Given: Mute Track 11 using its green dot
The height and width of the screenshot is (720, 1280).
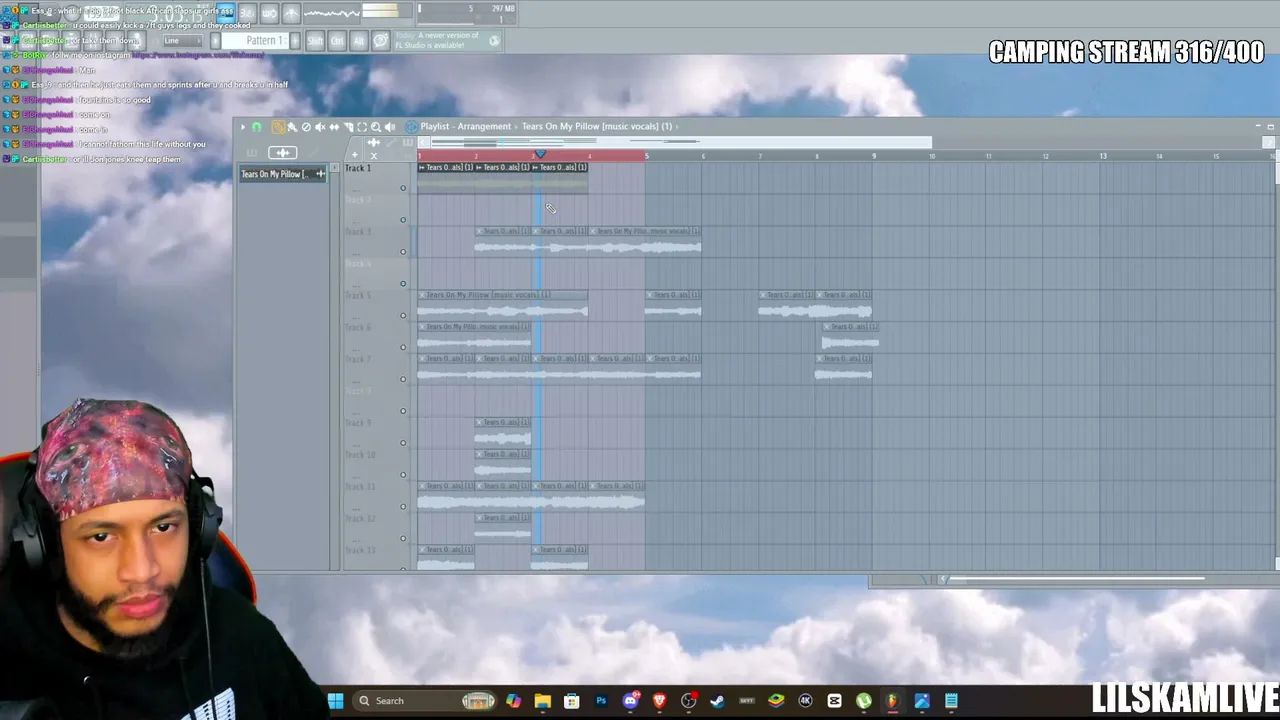Looking at the screenshot, I should click(x=403, y=507).
